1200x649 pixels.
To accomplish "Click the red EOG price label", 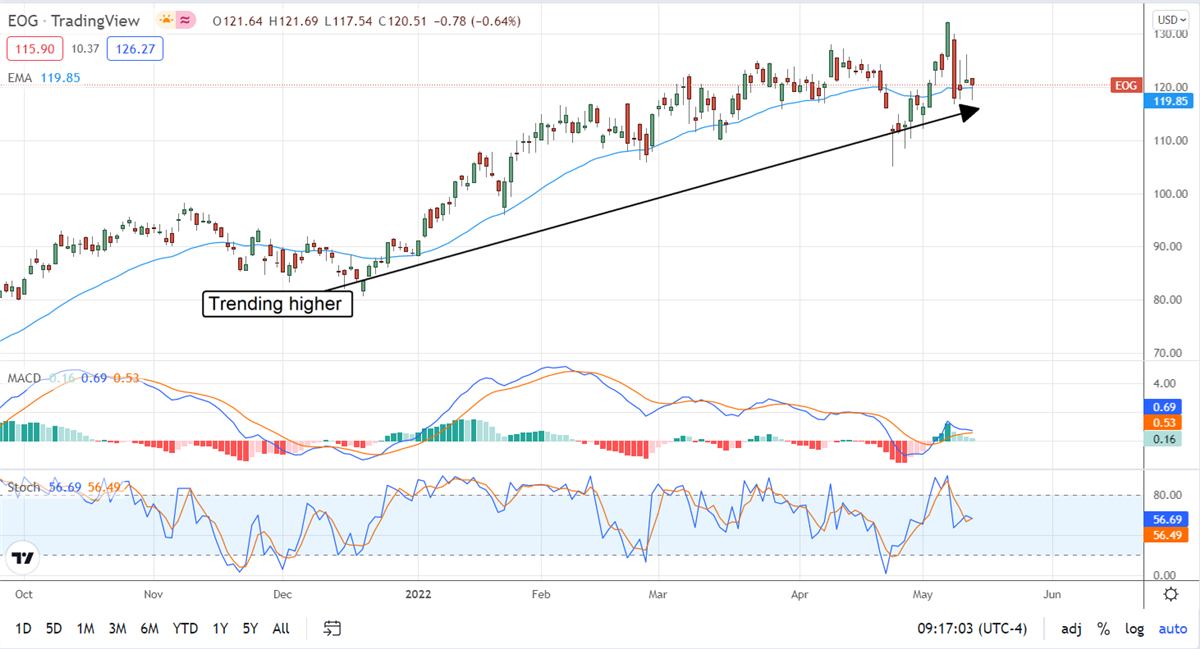I will [1125, 86].
